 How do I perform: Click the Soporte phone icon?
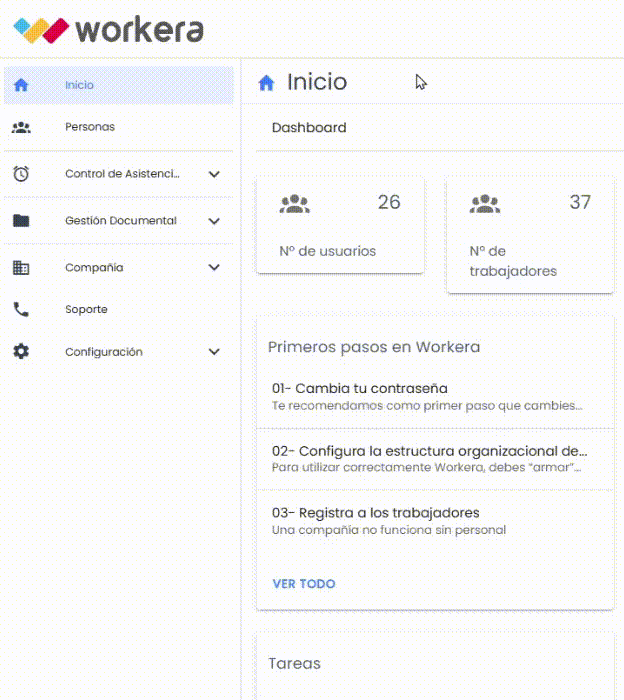click(x=21, y=310)
